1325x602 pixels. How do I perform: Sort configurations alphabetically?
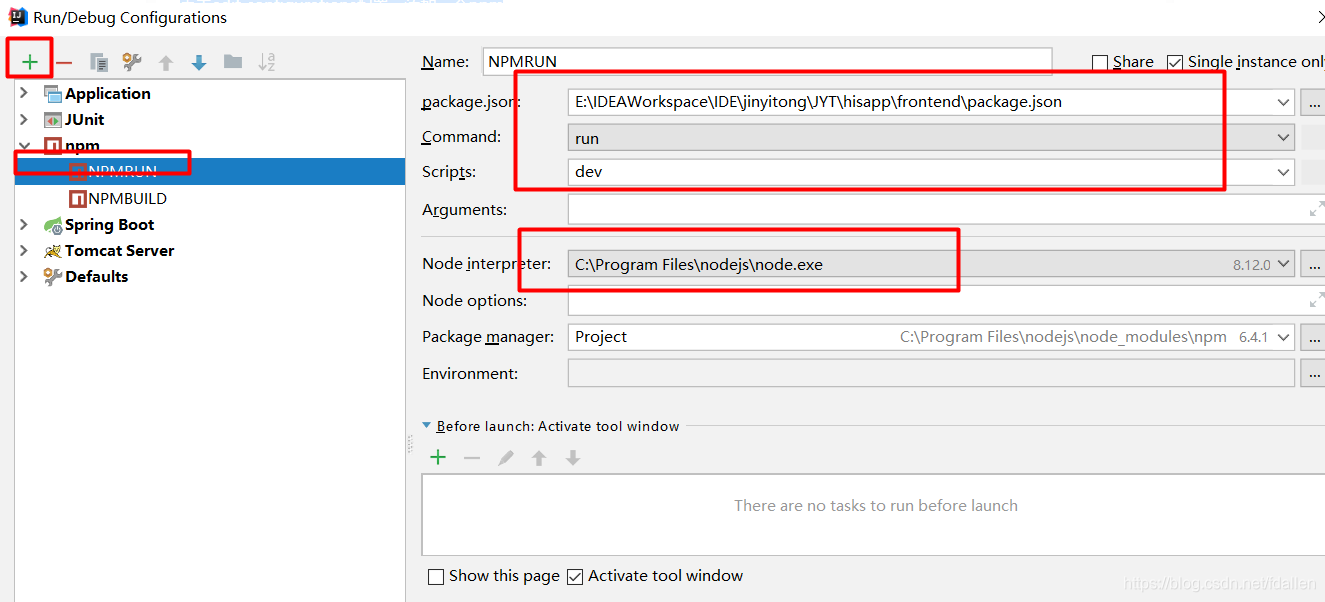point(267,62)
